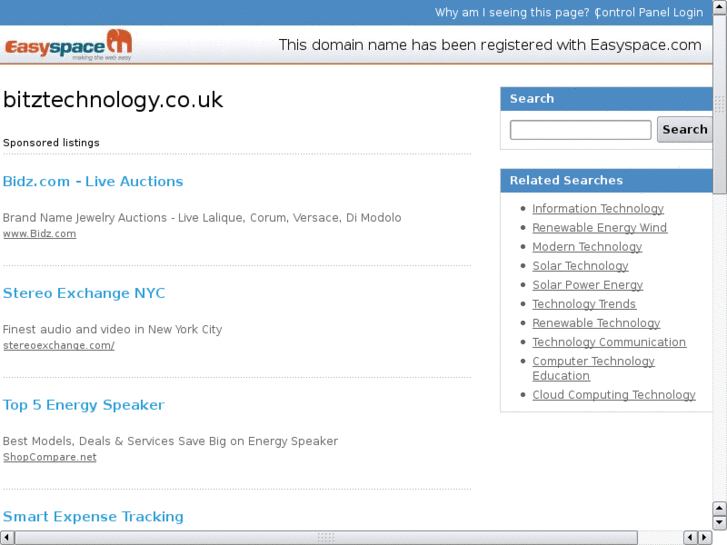This screenshot has height=545, width=727.
Task: Click the vertical scrollbar up arrow
Action: [720, 7]
